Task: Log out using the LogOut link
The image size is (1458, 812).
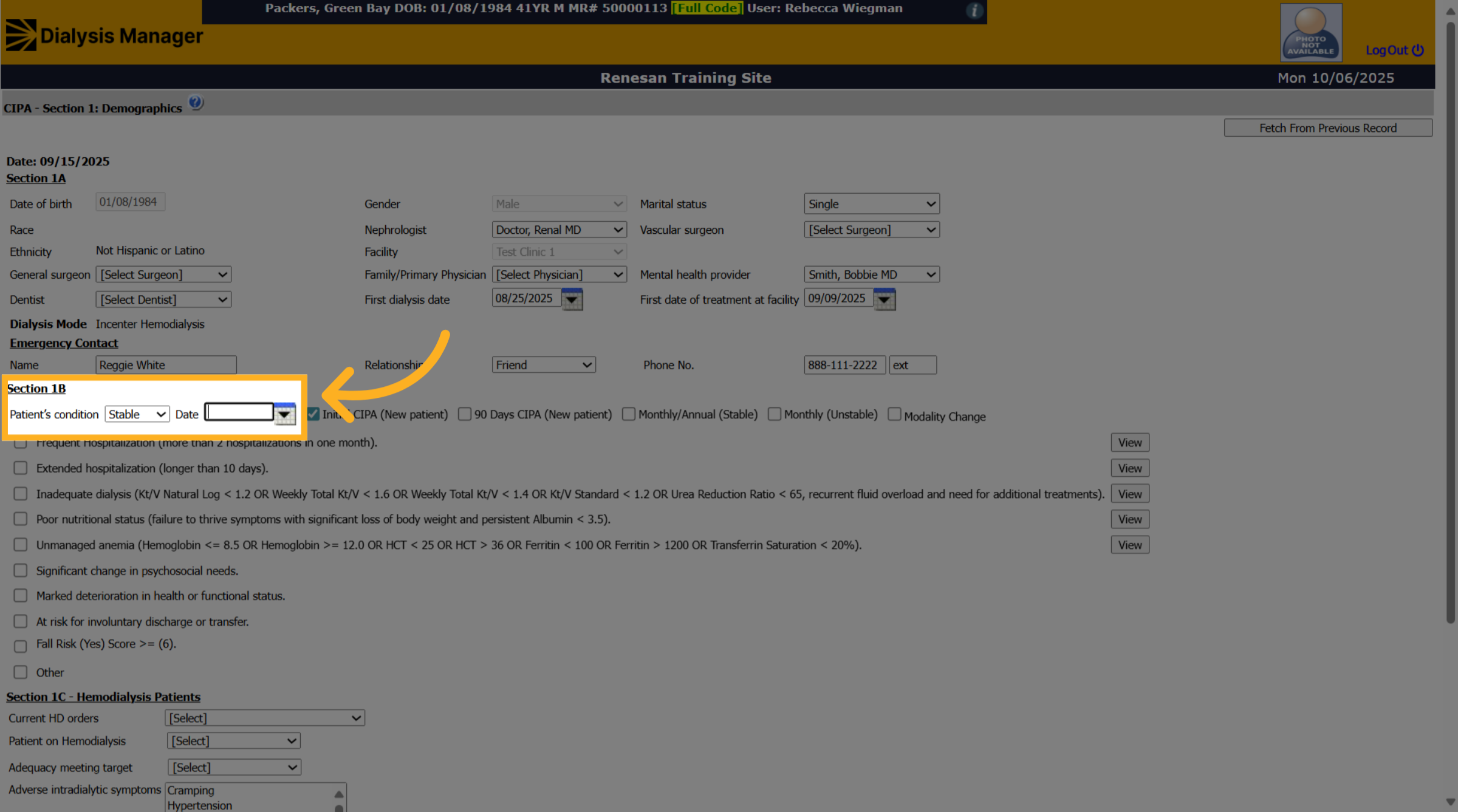Action: 1394,50
